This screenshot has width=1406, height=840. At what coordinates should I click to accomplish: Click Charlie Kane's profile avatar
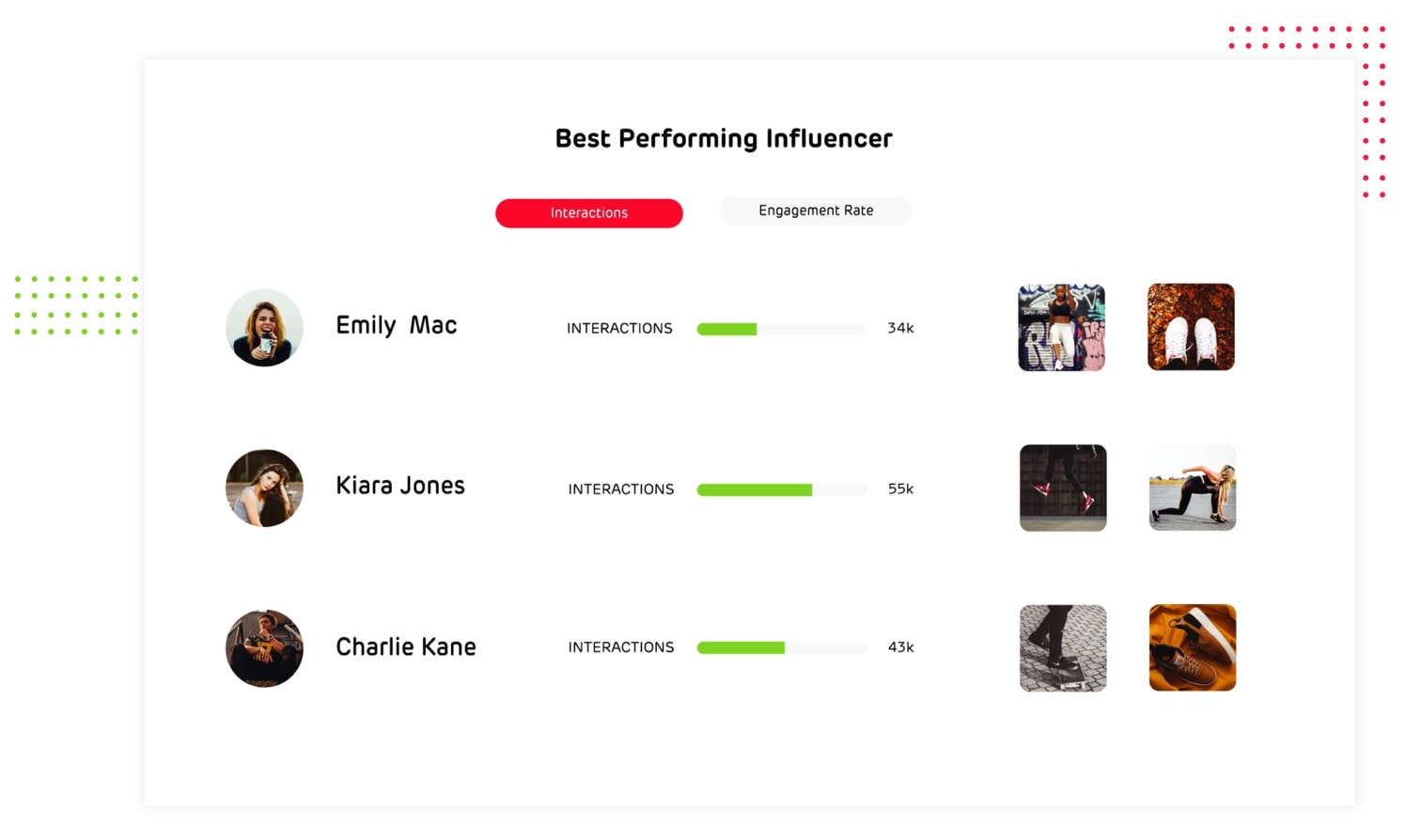[264, 648]
